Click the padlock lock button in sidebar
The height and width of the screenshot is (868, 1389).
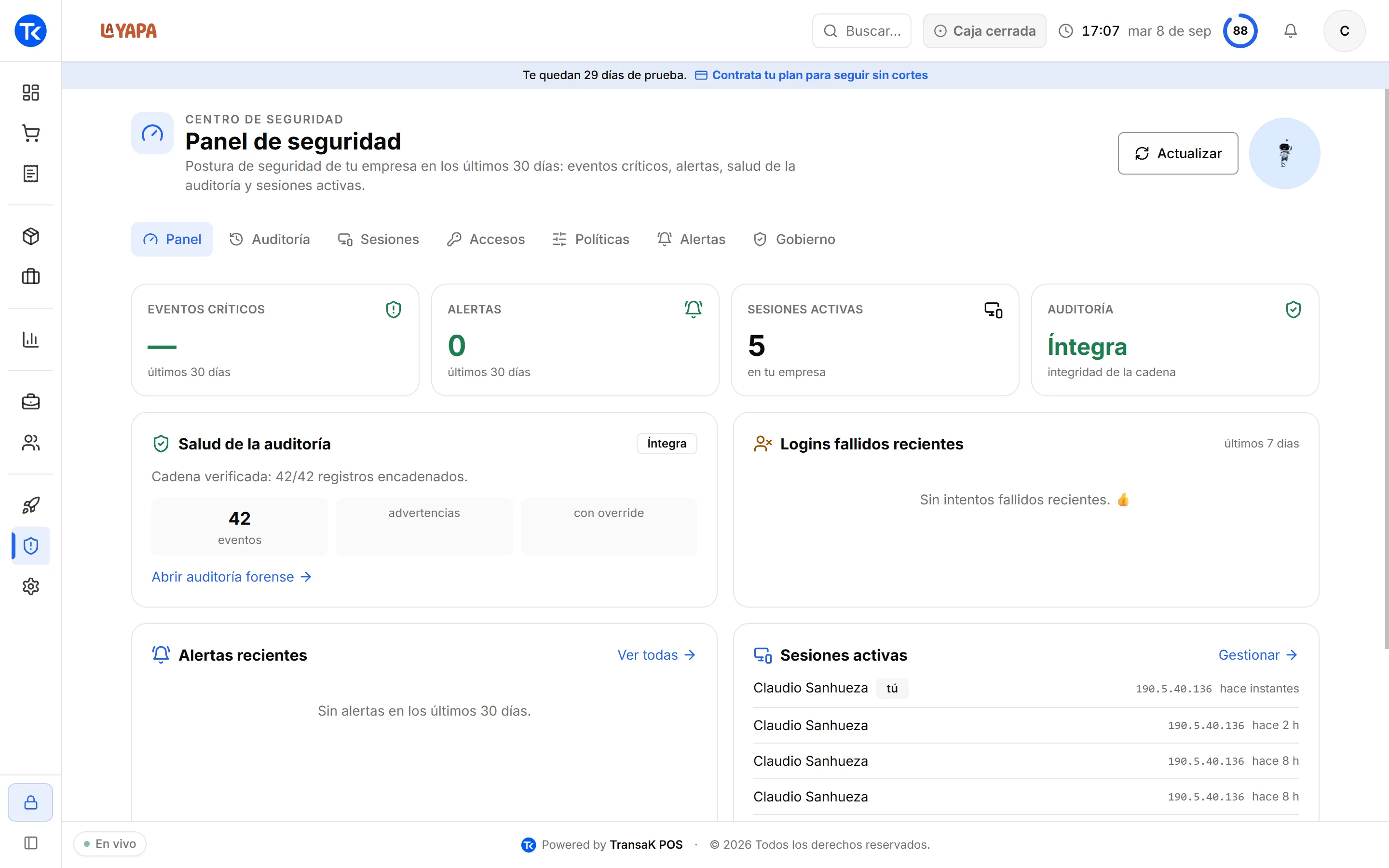[x=30, y=802]
